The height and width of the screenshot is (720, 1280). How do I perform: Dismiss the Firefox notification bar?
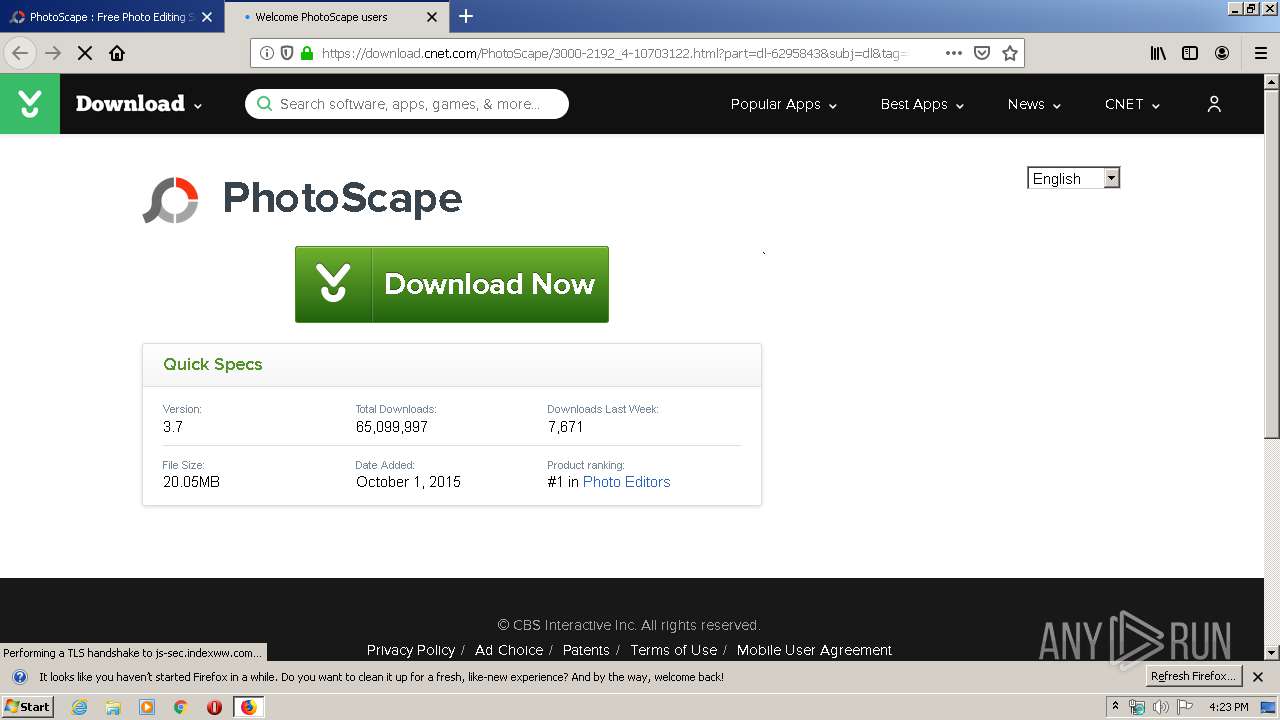(x=1258, y=677)
